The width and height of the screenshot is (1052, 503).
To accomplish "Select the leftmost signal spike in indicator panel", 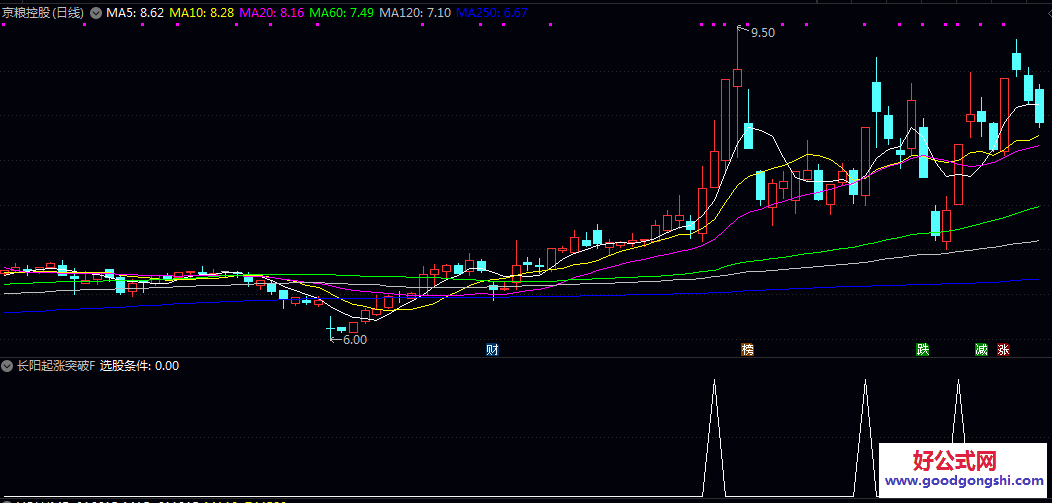I will tap(715, 437).
